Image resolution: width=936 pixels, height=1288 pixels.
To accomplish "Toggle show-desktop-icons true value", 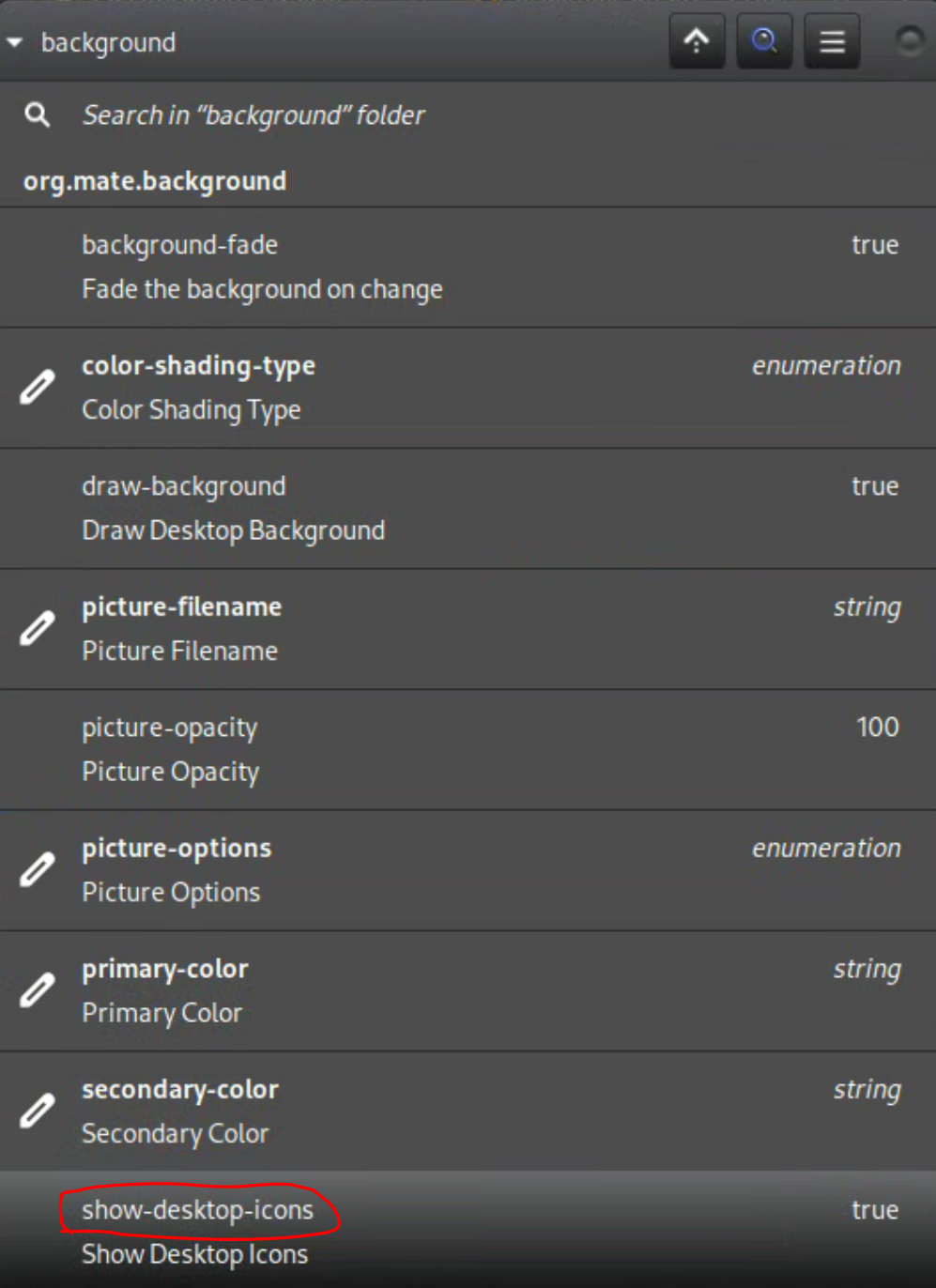I will (874, 1210).
